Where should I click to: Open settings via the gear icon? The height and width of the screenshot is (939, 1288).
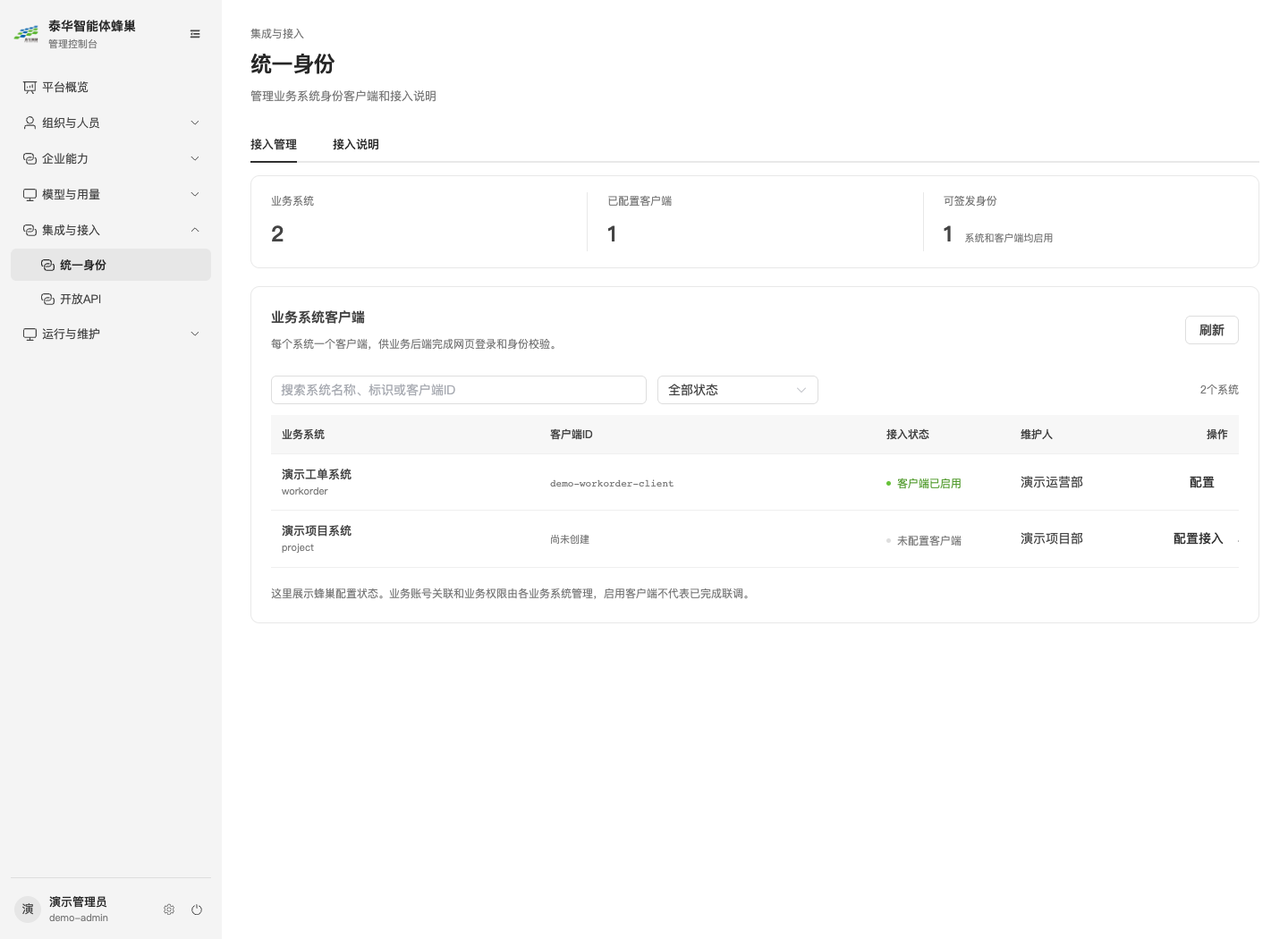tap(169, 909)
